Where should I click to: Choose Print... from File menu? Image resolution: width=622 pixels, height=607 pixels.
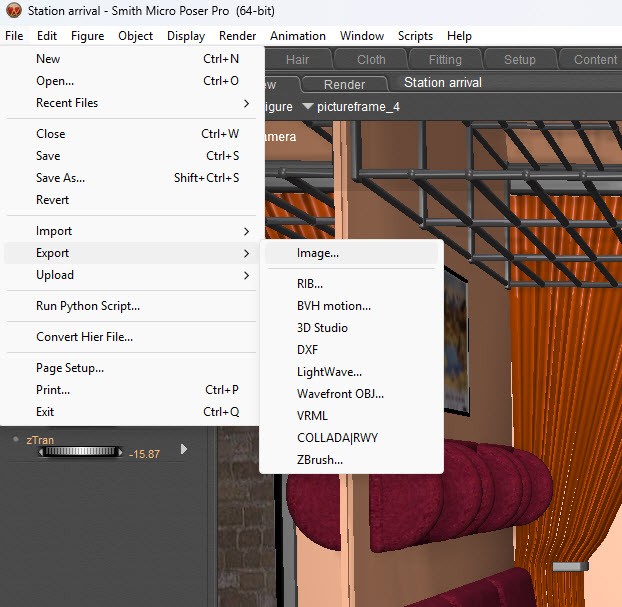pyautogui.click(x=130, y=390)
